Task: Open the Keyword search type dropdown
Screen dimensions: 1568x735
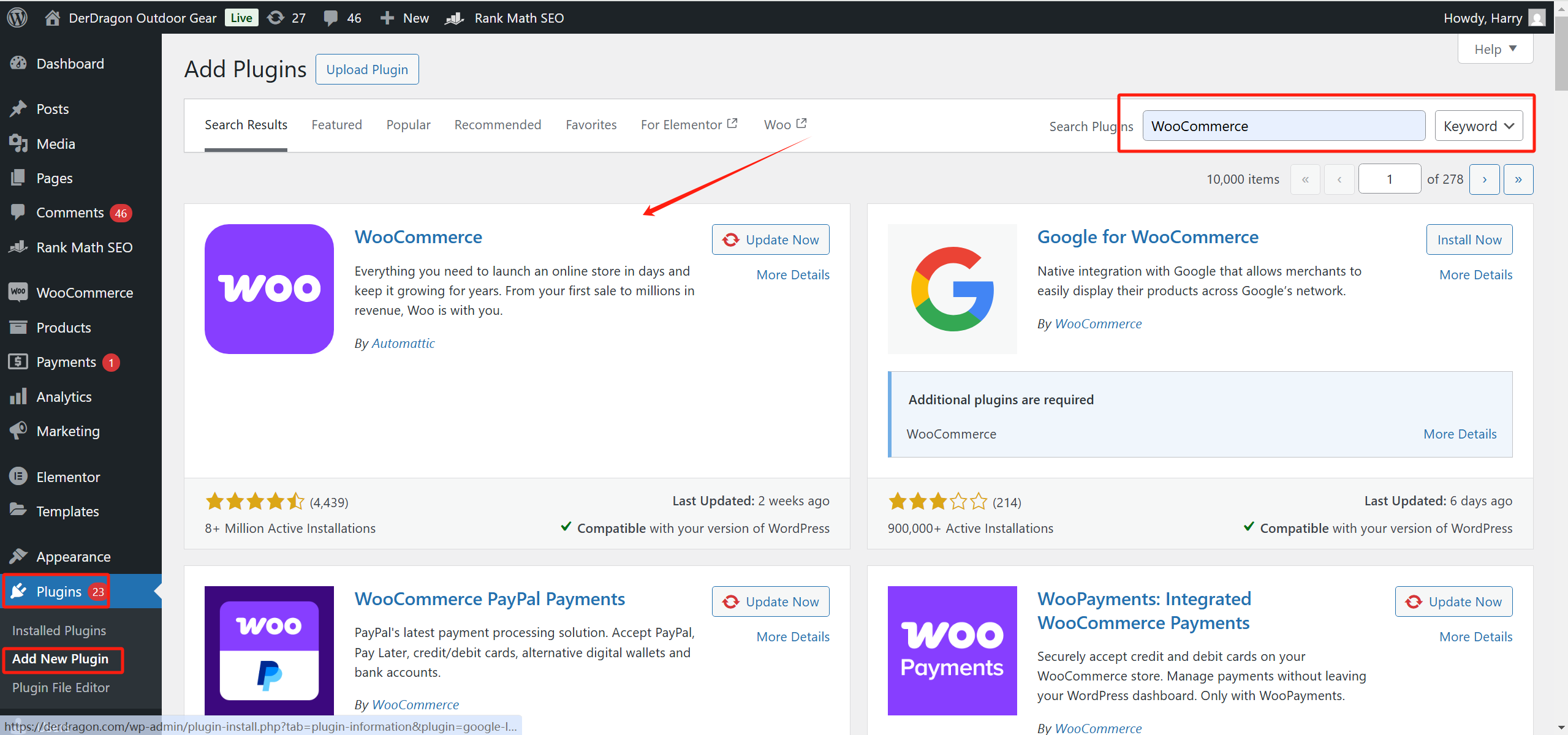Action: 1478,126
